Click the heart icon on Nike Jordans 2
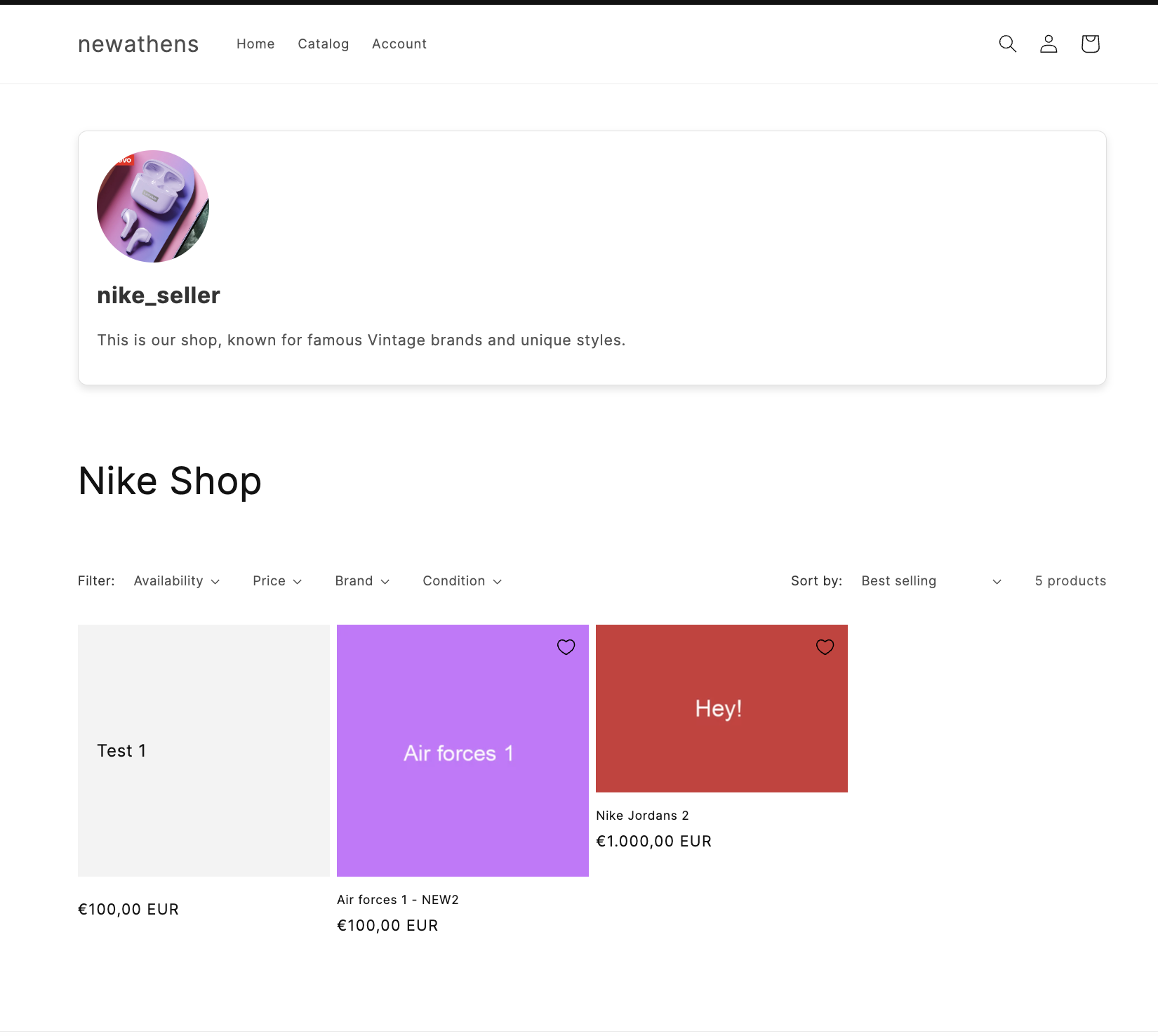 (825, 646)
